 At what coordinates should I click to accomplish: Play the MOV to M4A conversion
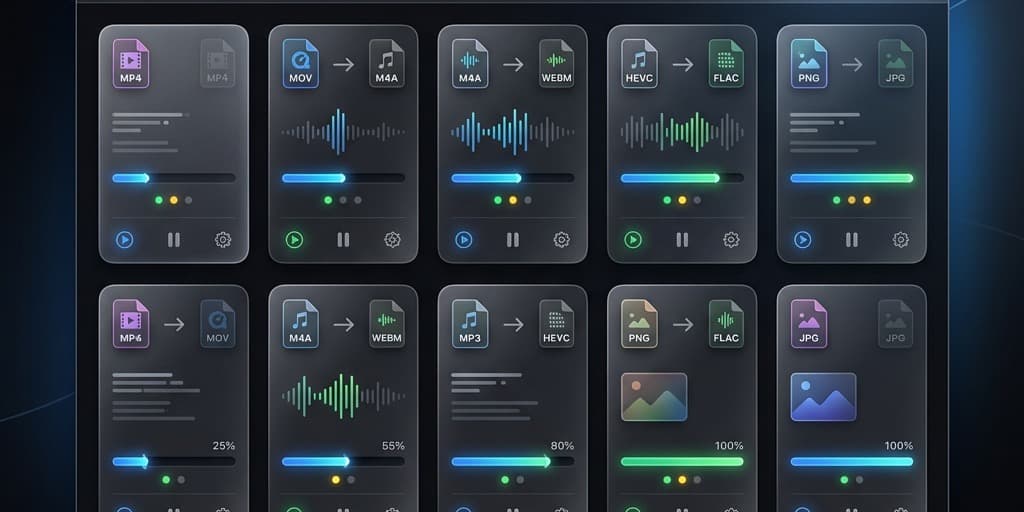tap(294, 240)
